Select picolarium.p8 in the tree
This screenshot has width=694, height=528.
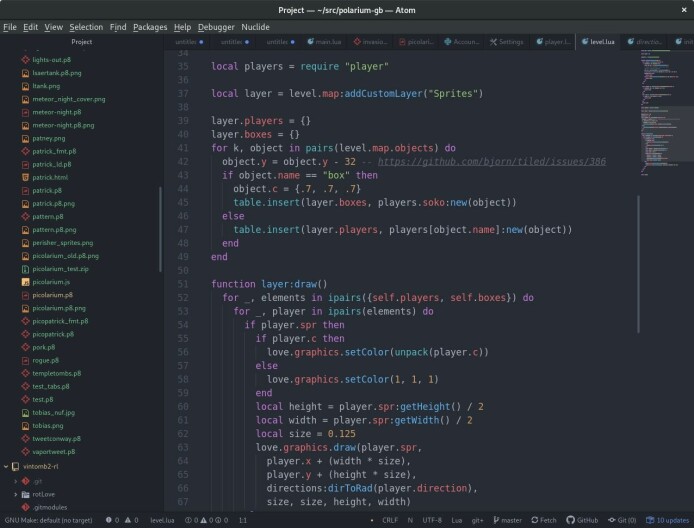tap(52, 295)
